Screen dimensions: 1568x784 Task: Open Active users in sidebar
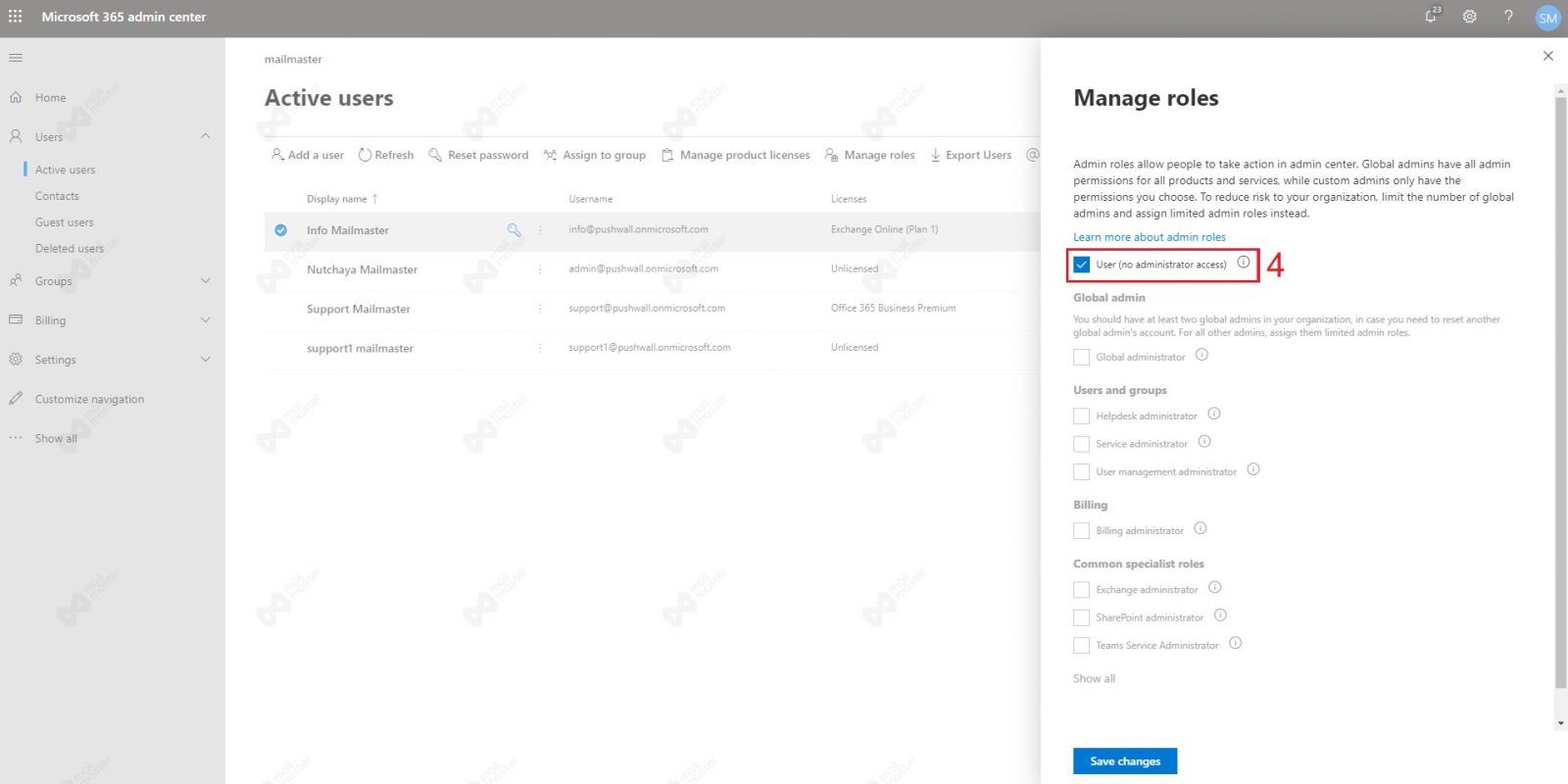[65, 170]
